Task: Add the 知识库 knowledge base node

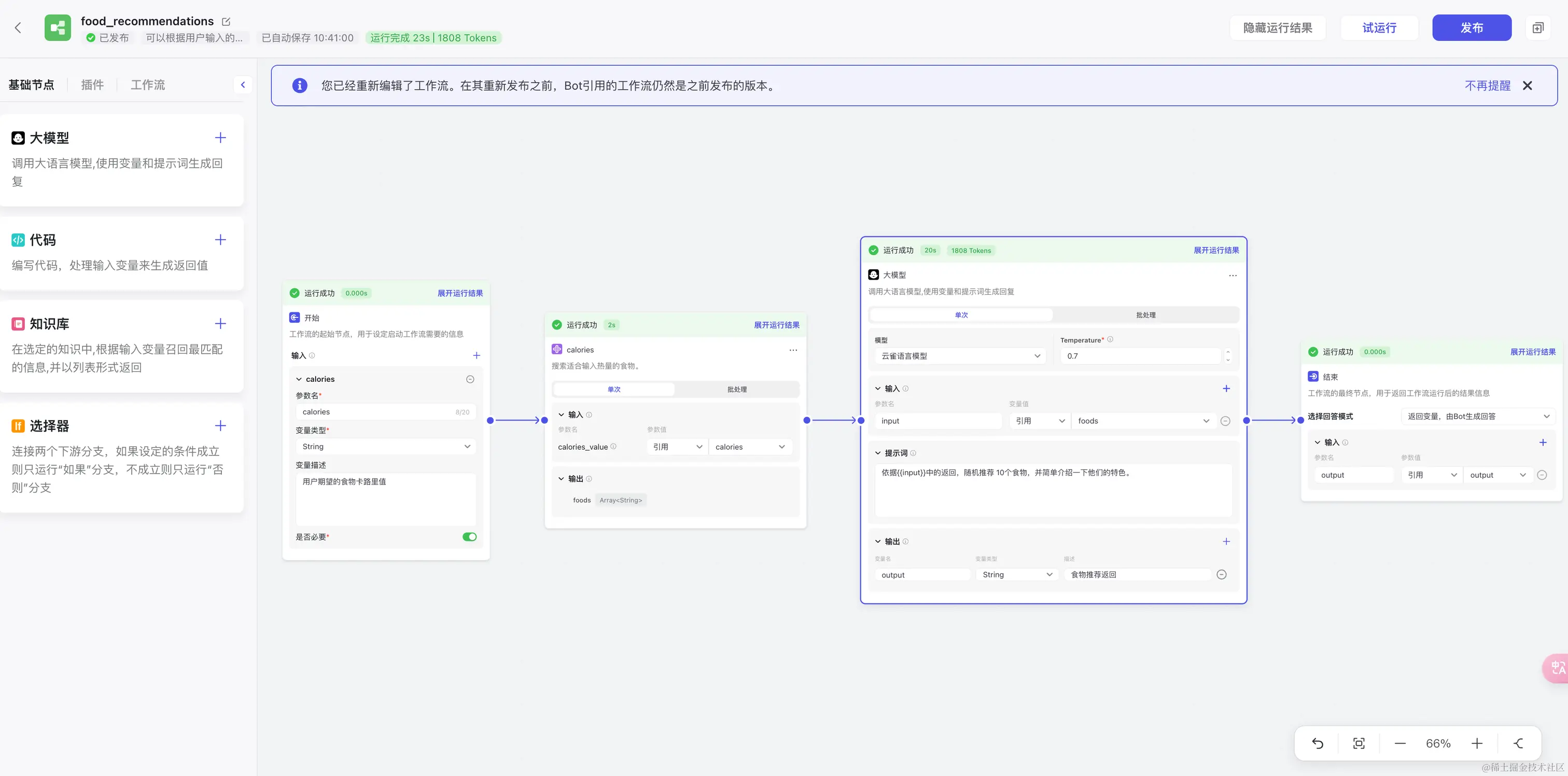Action: pos(220,324)
